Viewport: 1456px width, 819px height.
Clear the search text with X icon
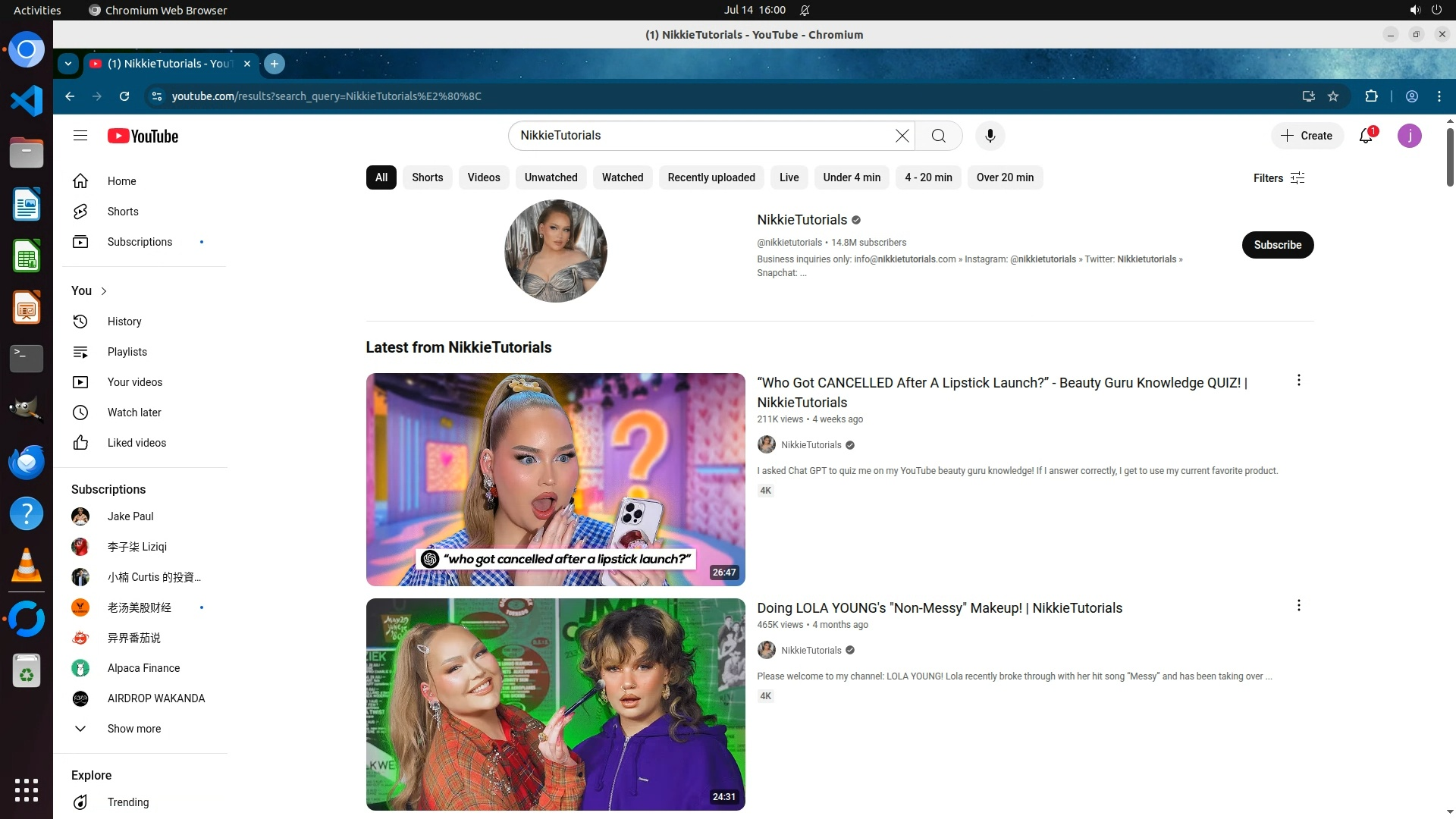coord(902,136)
